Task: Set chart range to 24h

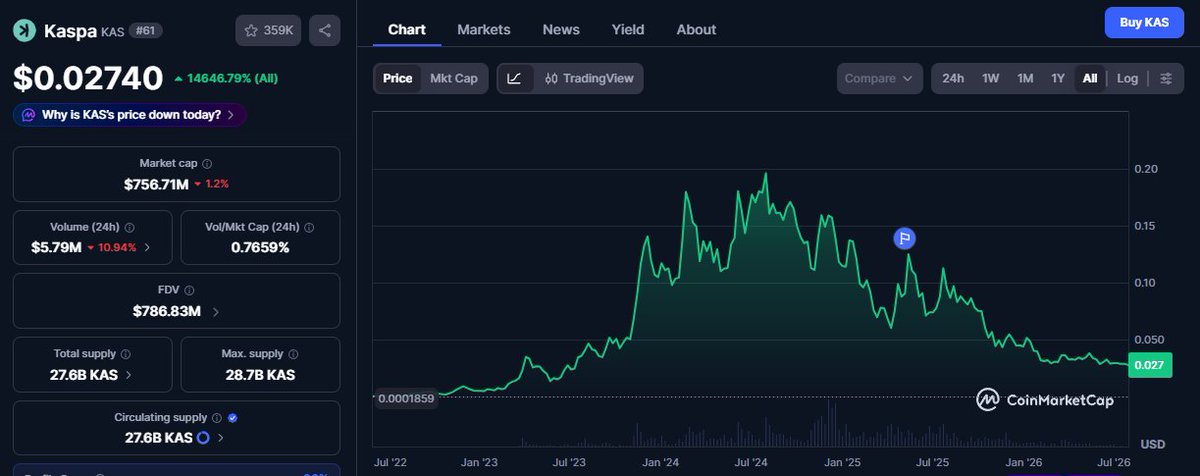Action: 953,78
